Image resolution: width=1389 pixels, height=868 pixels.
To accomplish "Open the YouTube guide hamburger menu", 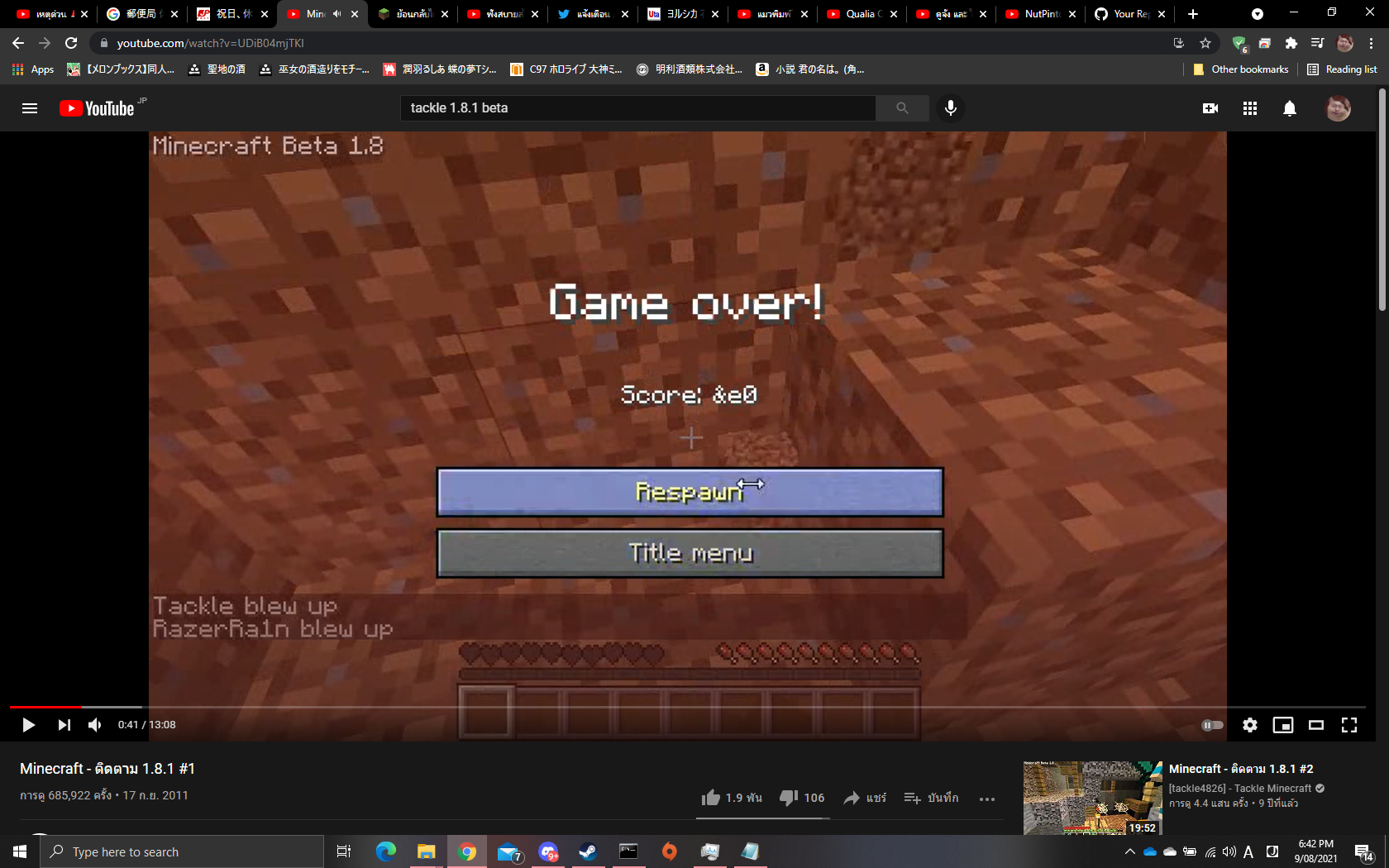I will click(30, 108).
